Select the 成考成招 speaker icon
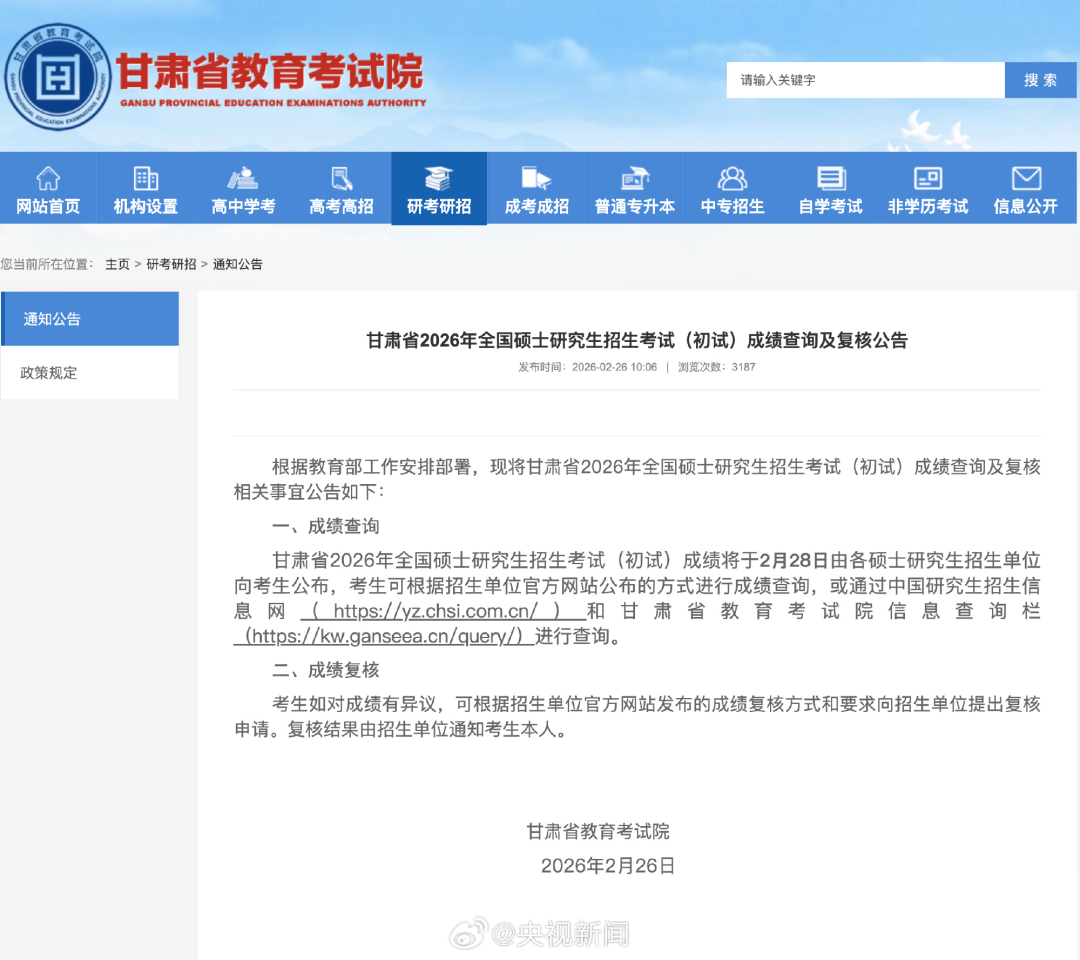Viewport: 1080px width, 960px height. (x=537, y=177)
